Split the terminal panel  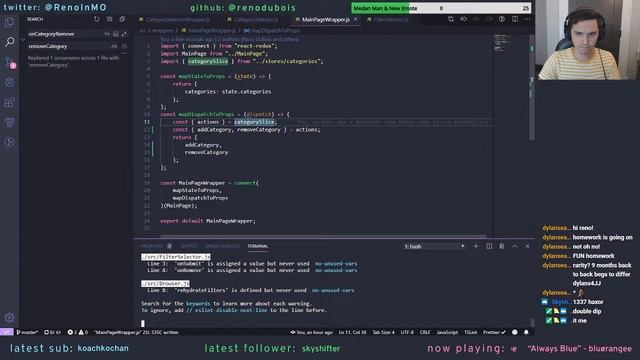(489, 246)
